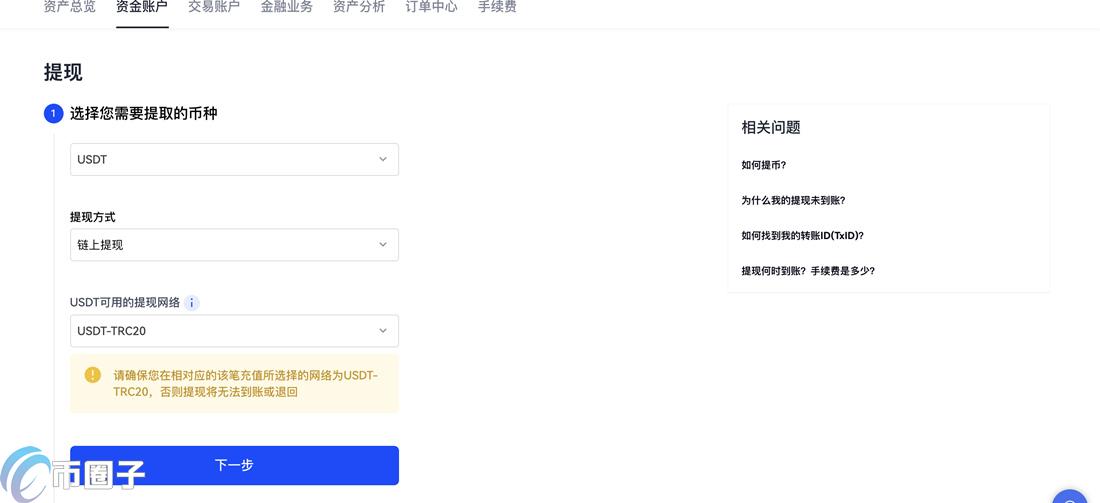The image size is (1100, 503).
Task: Click the 选择您需要提取的币种 step title
Action: pyautogui.click(x=143, y=113)
